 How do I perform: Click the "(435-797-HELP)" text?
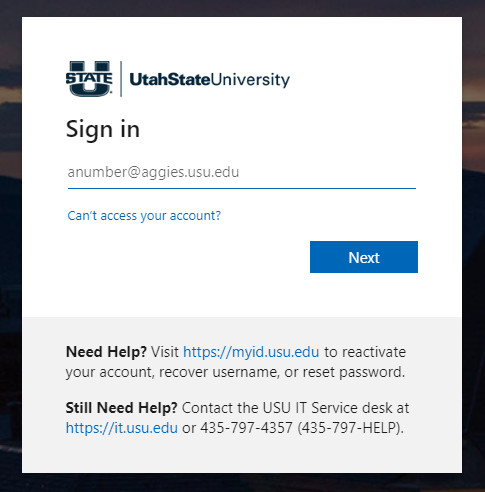click(x=350, y=428)
